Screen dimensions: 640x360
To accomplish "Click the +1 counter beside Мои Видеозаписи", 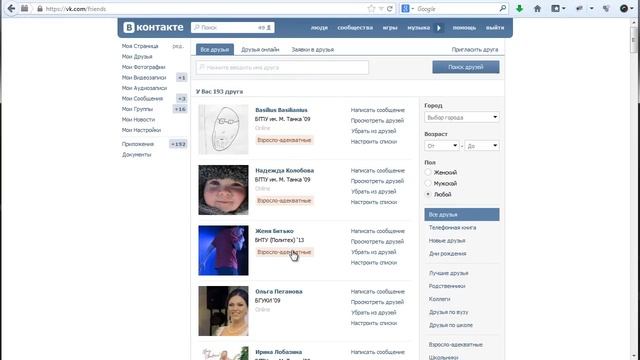I will click(182, 78).
